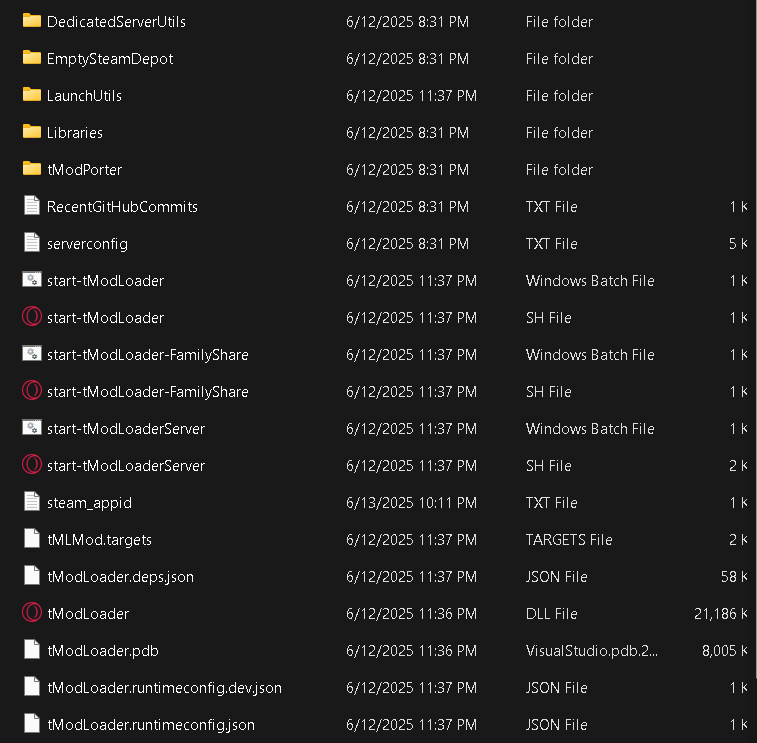757x743 pixels.
Task: Select the tModLoader.deps.json file name
Action: point(121,577)
